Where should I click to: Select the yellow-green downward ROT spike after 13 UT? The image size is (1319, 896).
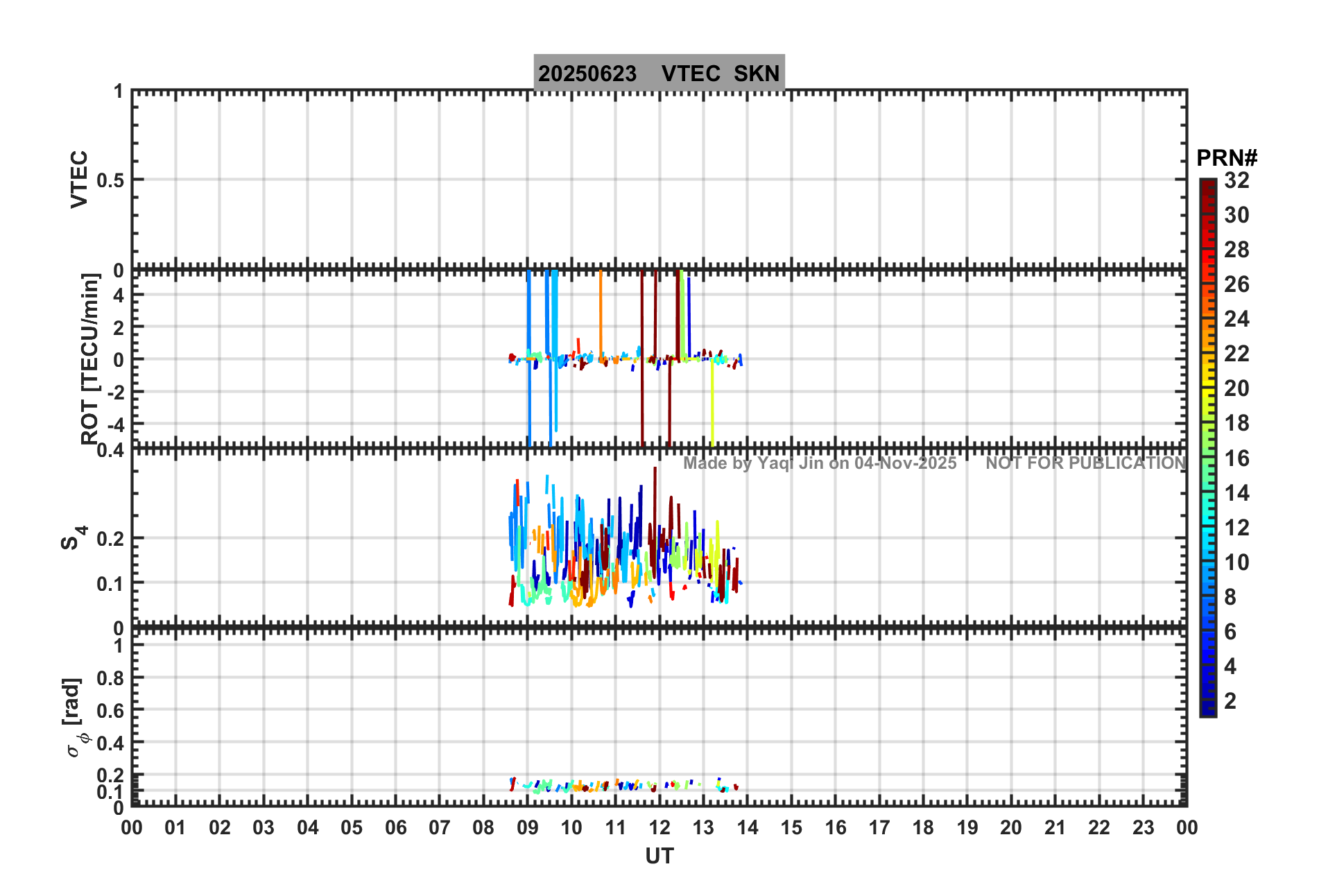click(x=712, y=402)
